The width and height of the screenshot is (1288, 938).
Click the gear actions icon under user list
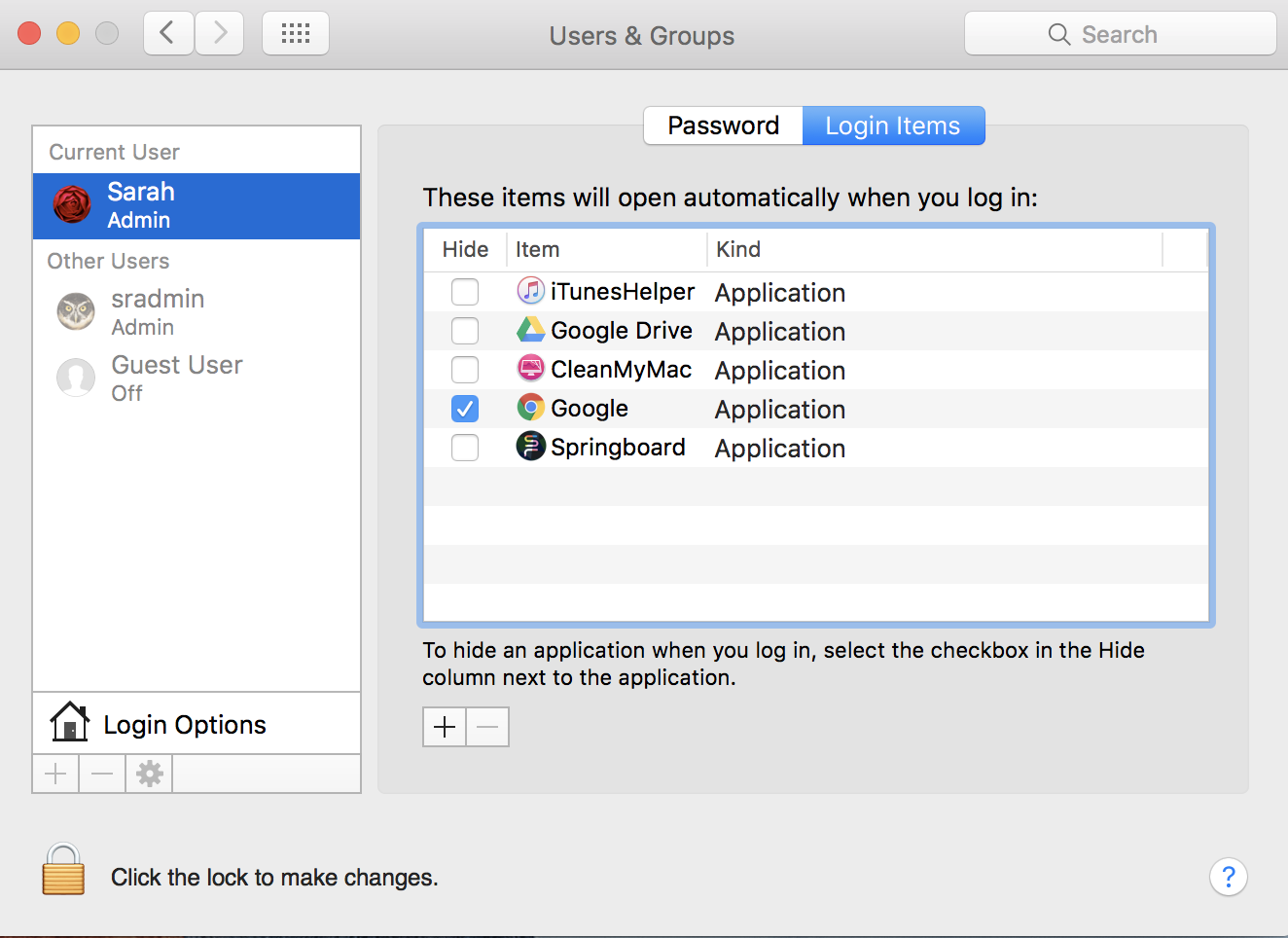149,774
